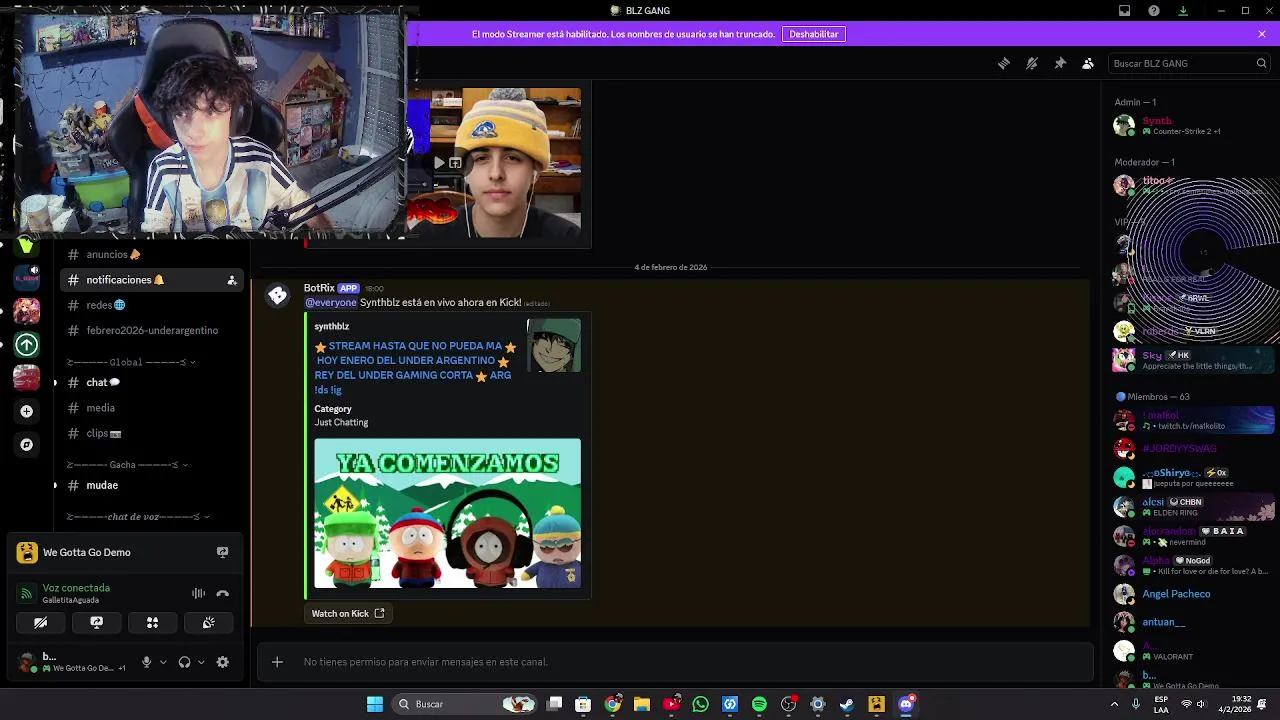Click plus attachment button in message bar
Screen dimensions: 1280x720
tap(277, 662)
